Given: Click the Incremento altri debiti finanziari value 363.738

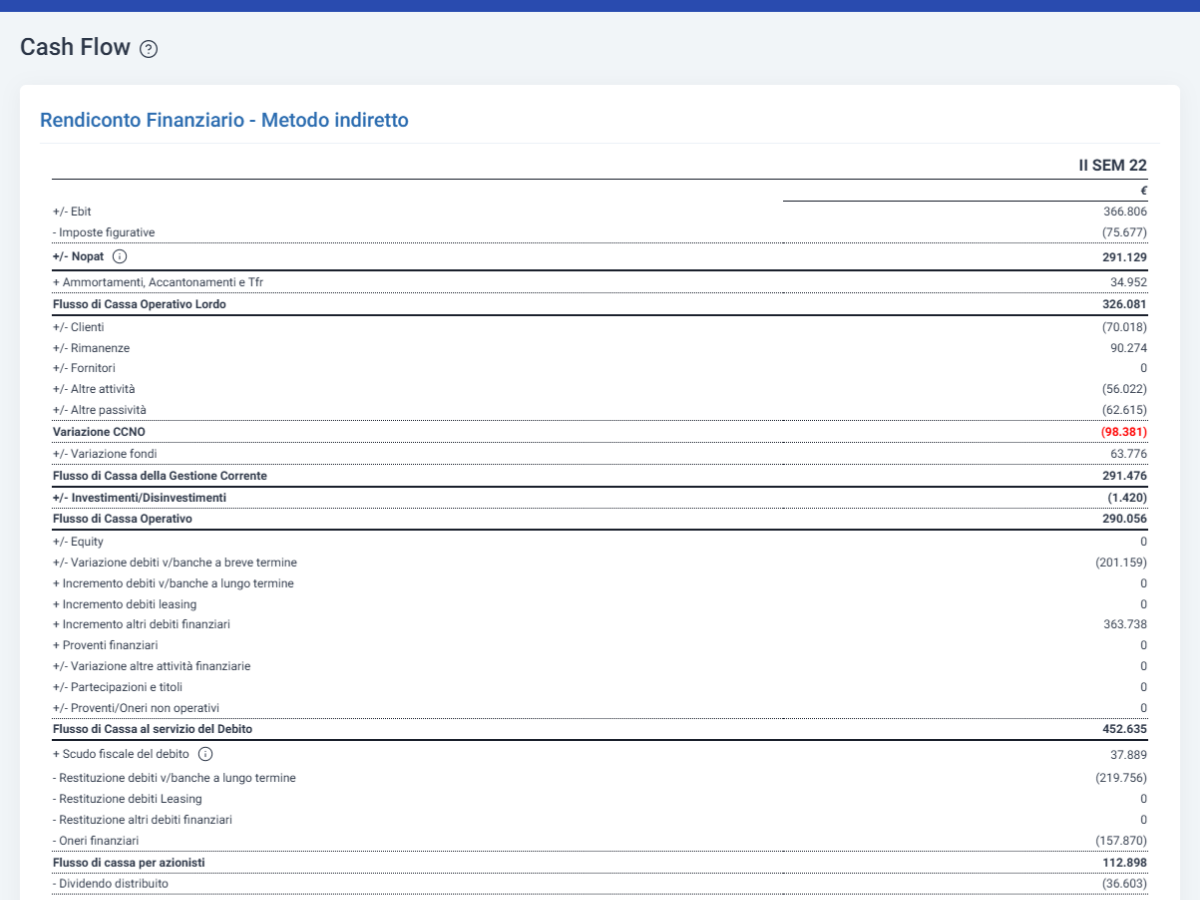Looking at the screenshot, I should coord(1125,624).
